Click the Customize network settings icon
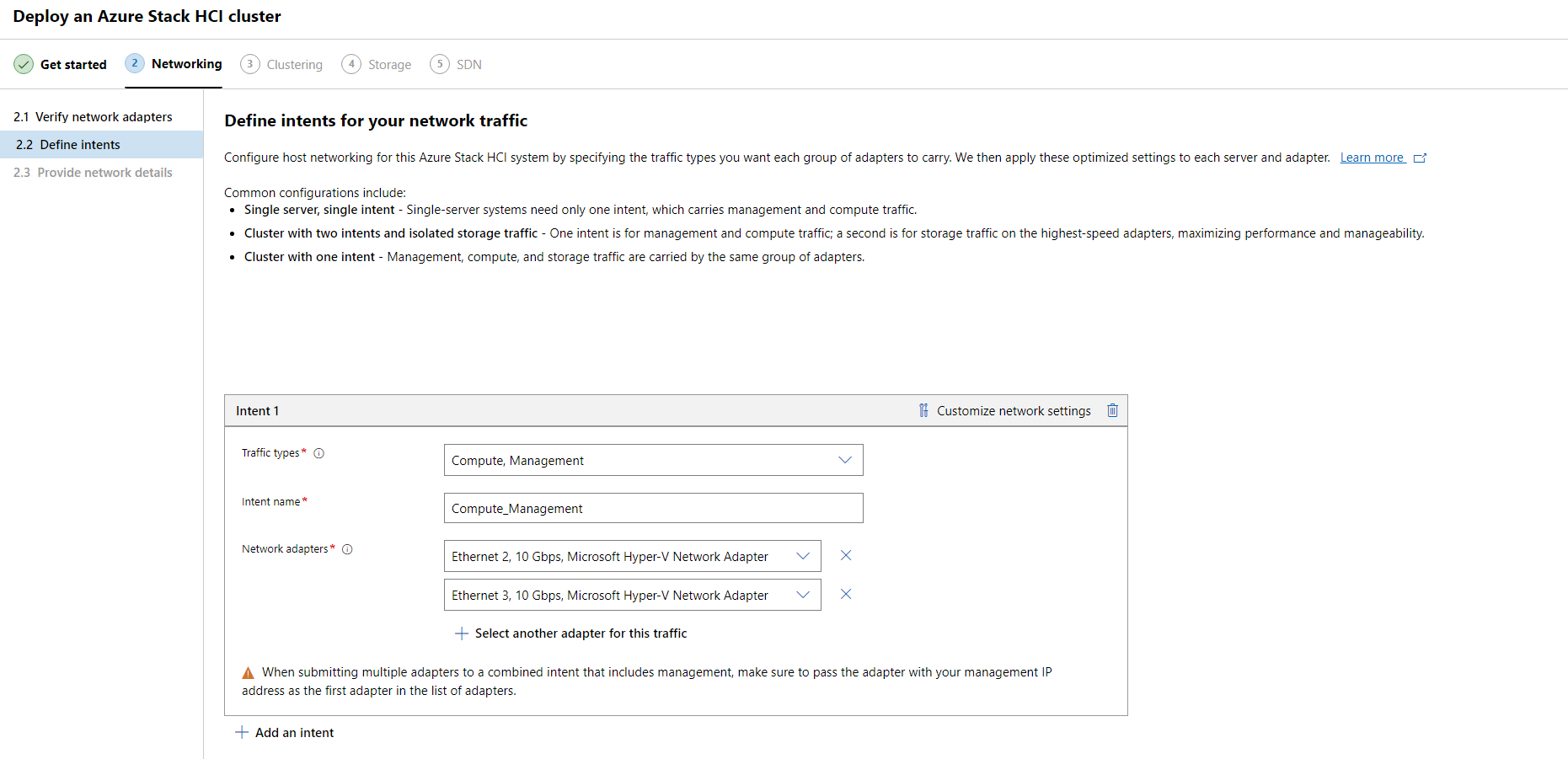The width and height of the screenshot is (1568, 759). click(x=923, y=410)
